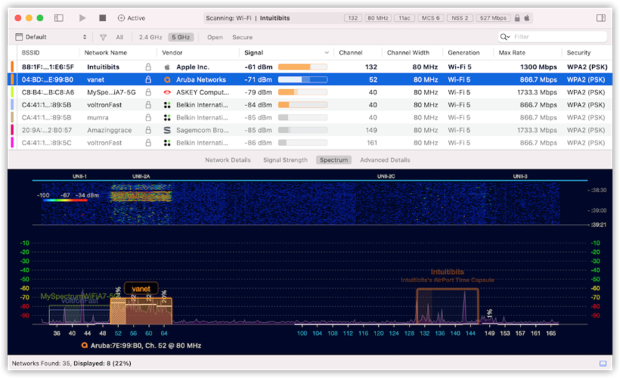This screenshot has height=378, width=620.
Task: Click the Belkin vendor icon in mumra row
Action: pyautogui.click(x=167, y=118)
